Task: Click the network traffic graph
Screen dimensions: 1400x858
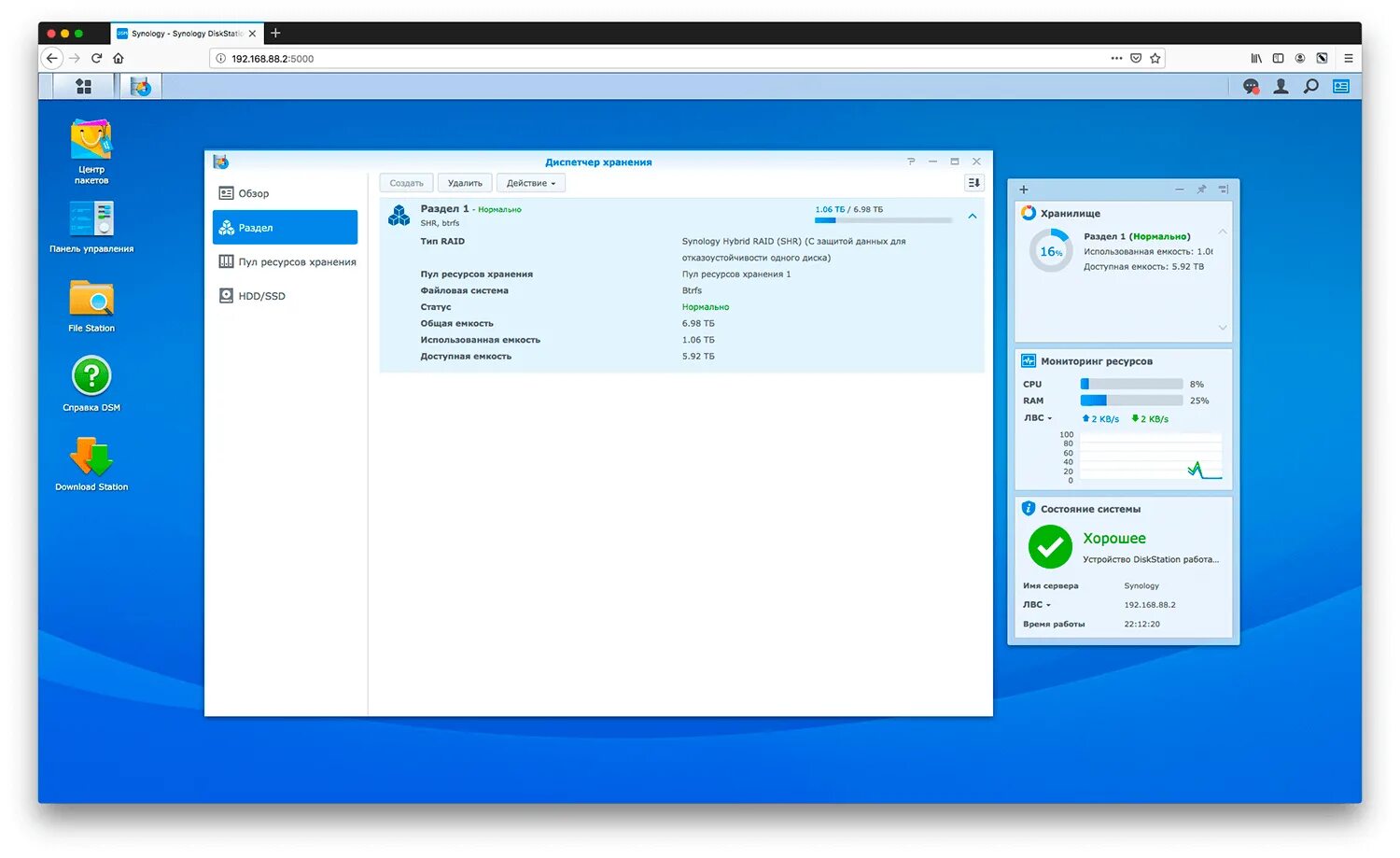Action: point(1150,457)
